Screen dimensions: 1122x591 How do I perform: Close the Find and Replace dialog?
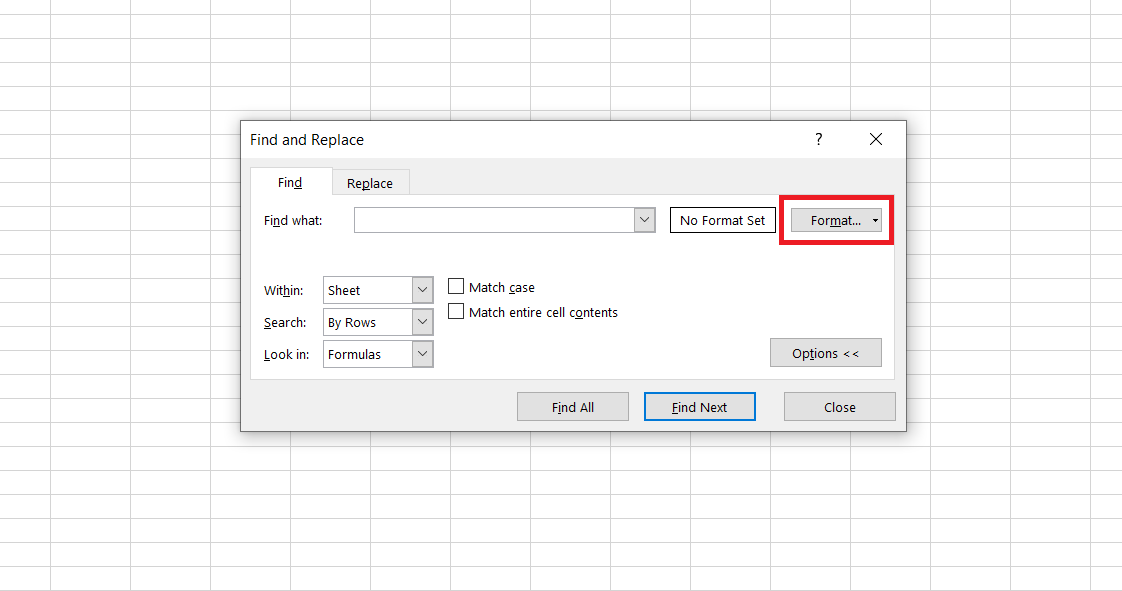pos(876,140)
